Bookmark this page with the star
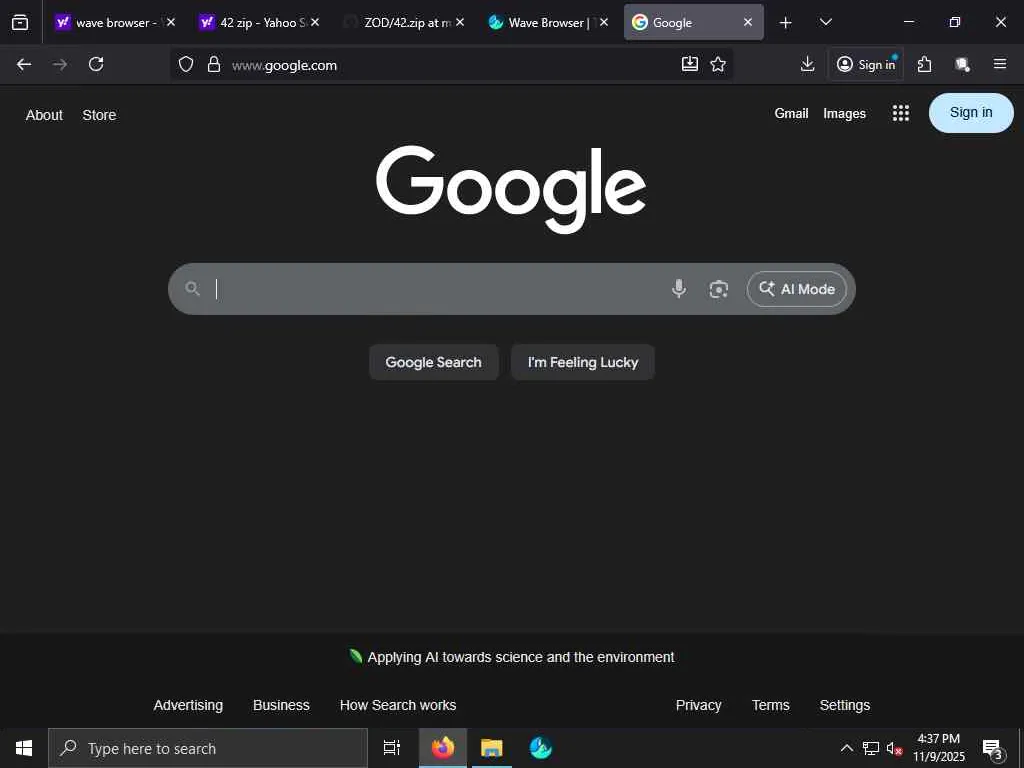 [718, 64]
